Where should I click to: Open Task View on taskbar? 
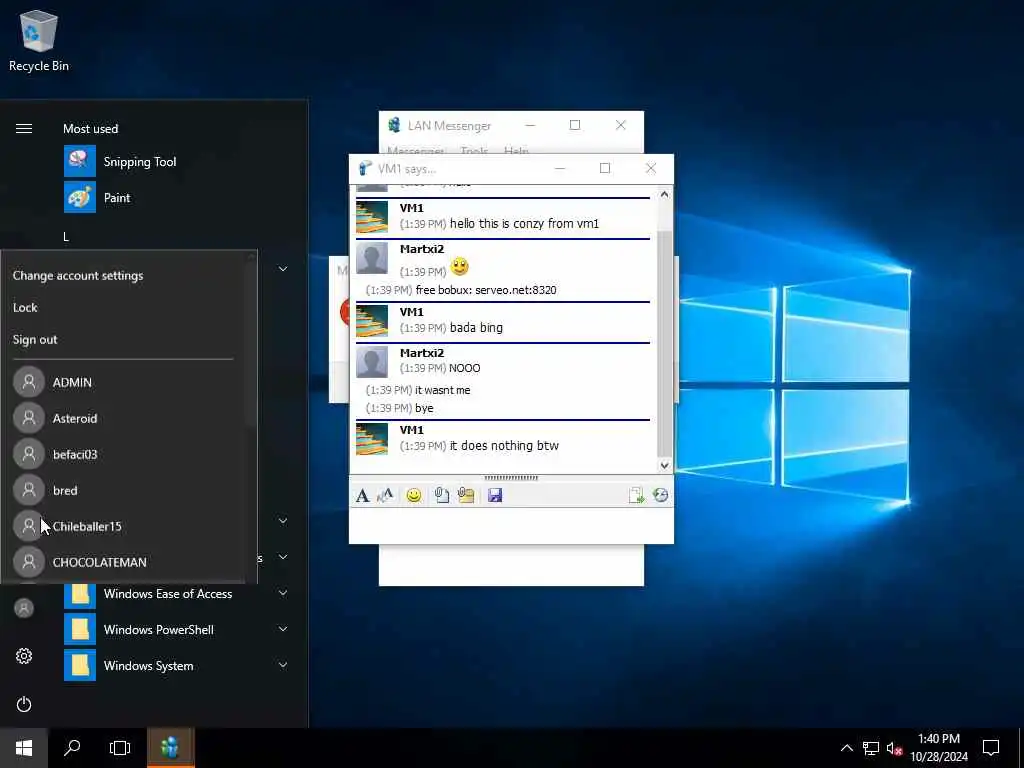(120, 748)
